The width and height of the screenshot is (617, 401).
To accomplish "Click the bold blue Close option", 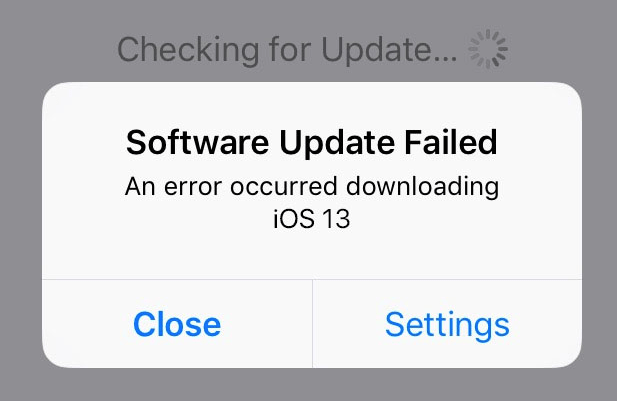I will tap(177, 324).
